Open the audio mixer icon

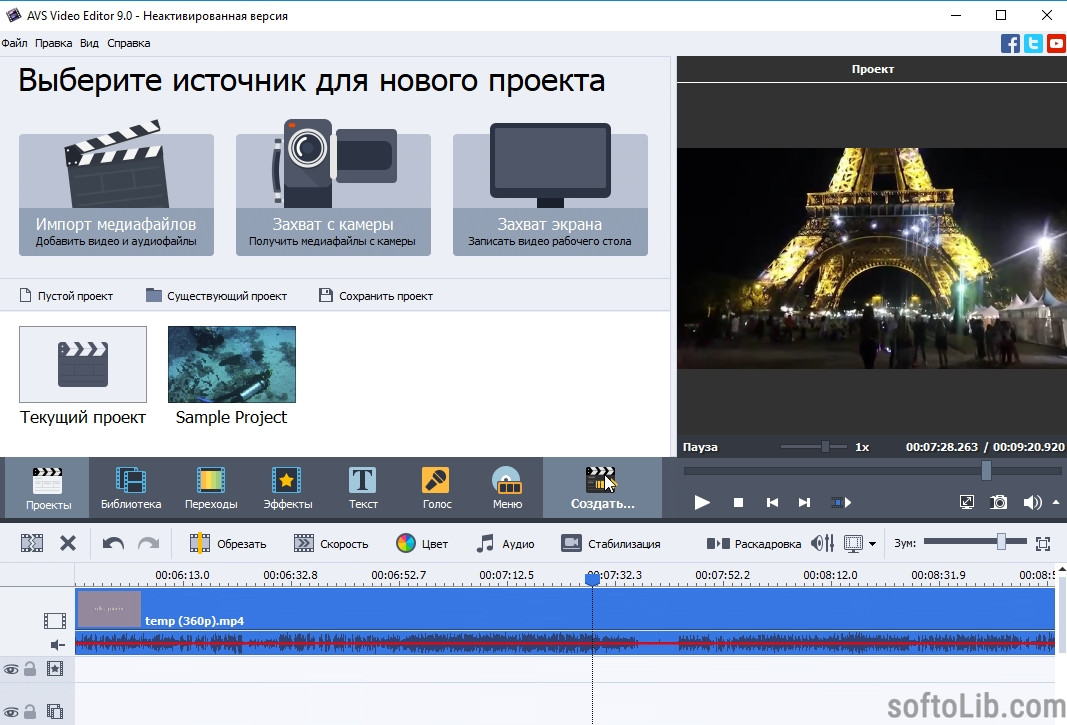coord(822,543)
